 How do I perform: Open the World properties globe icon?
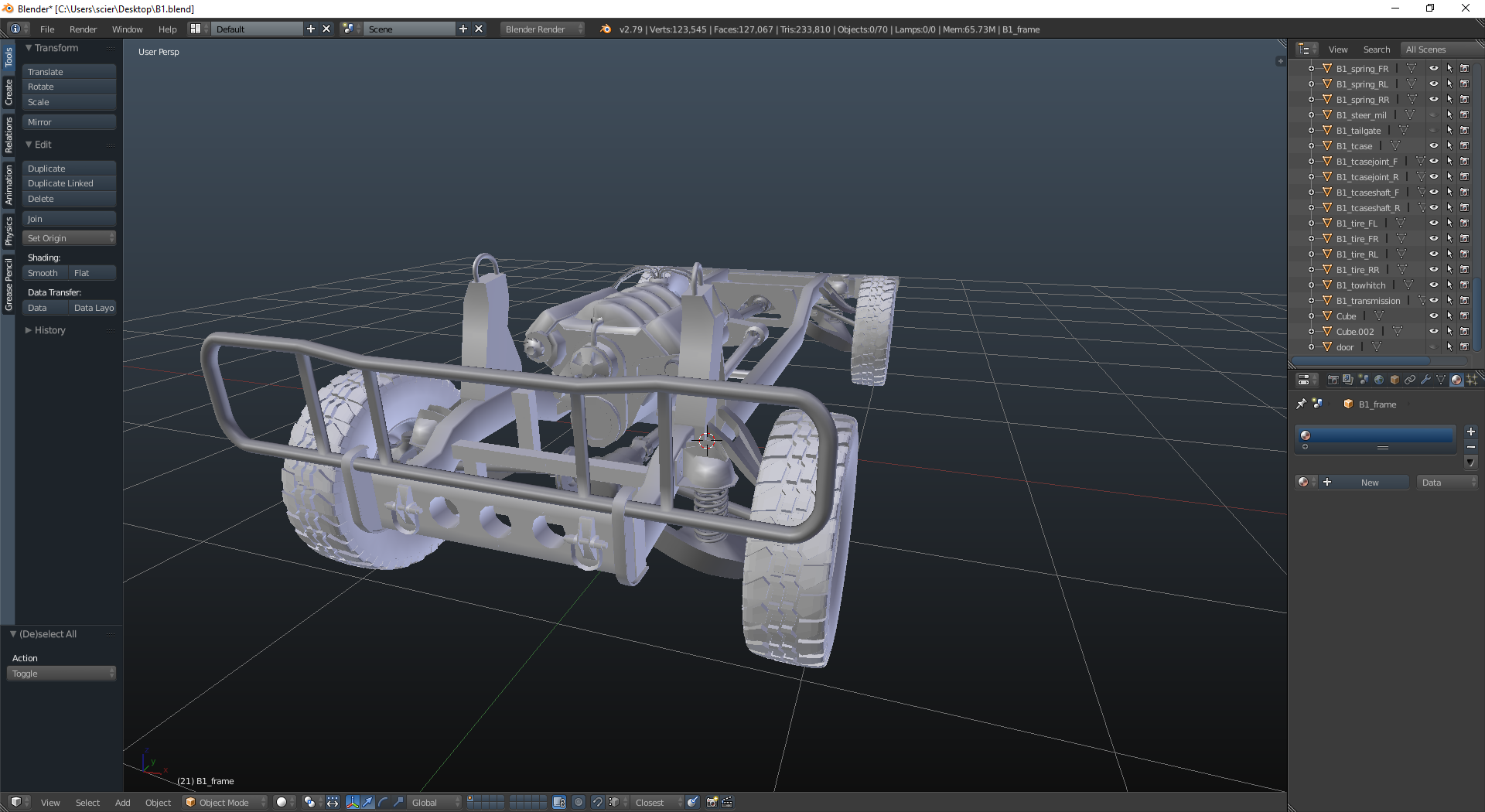pyautogui.click(x=1379, y=380)
